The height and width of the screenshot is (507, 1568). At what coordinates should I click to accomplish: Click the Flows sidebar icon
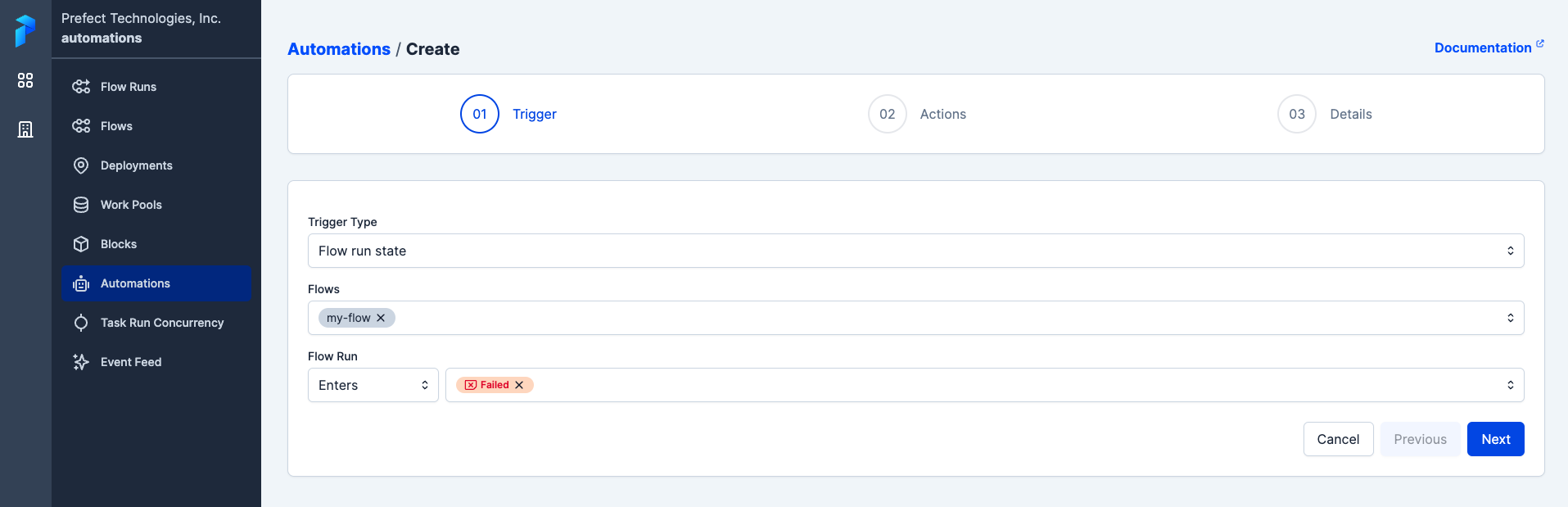pos(81,126)
